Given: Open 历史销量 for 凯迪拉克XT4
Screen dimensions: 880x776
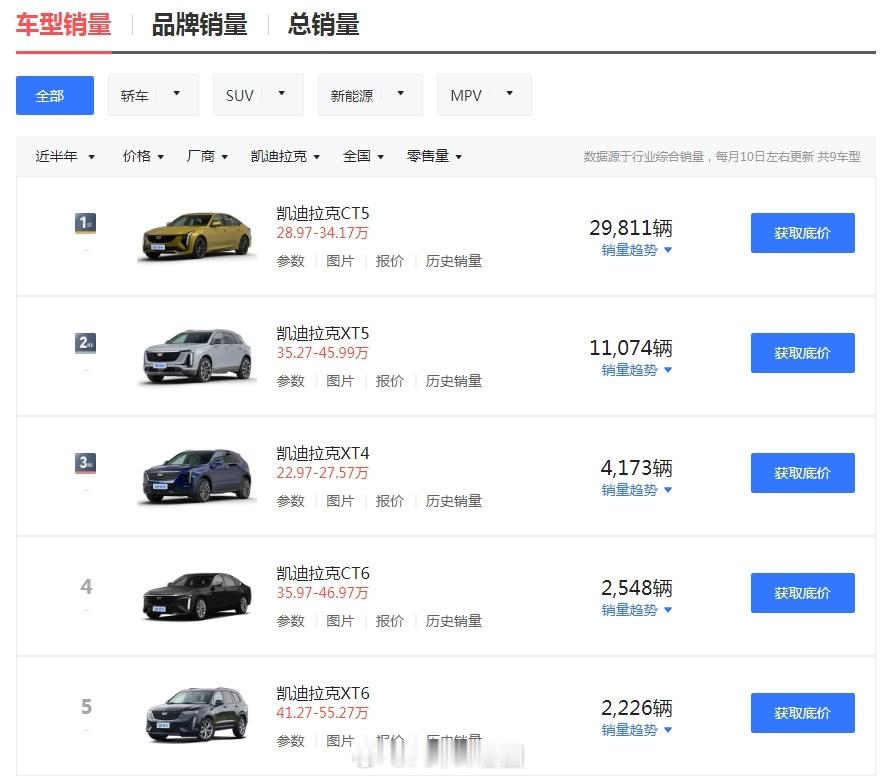Looking at the screenshot, I should pos(453,501).
